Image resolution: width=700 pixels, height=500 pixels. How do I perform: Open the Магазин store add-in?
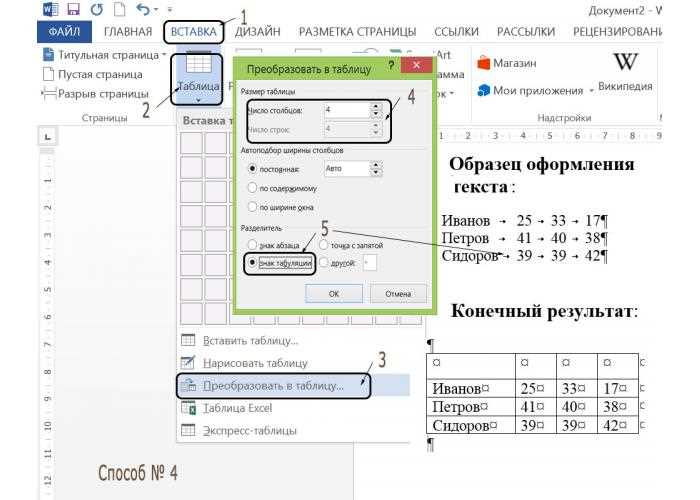tap(507, 63)
